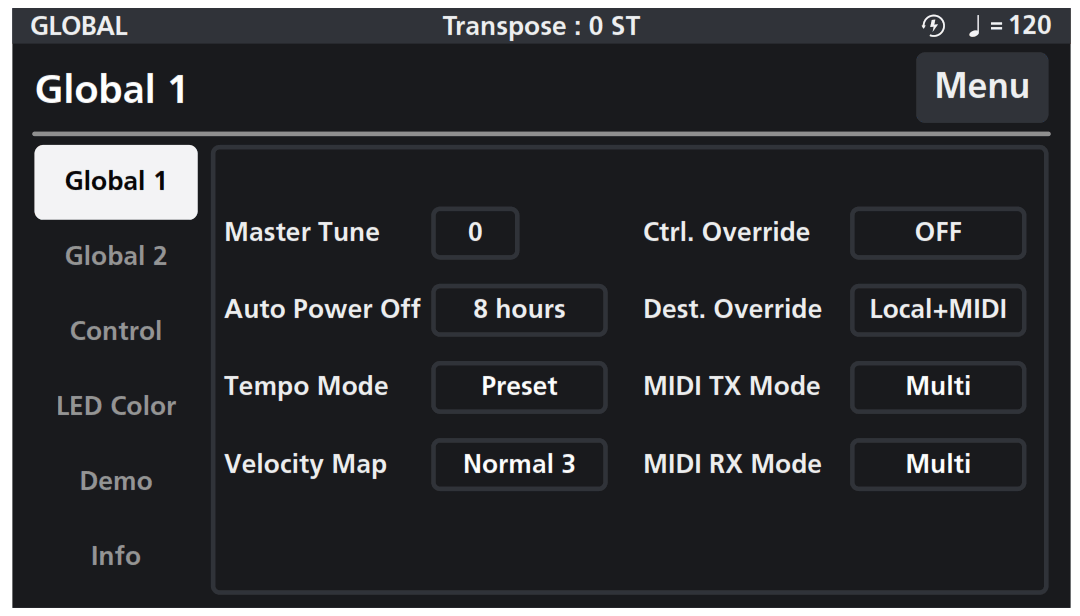
Task: Change the MIDI TX Mode value
Action: coord(937,387)
